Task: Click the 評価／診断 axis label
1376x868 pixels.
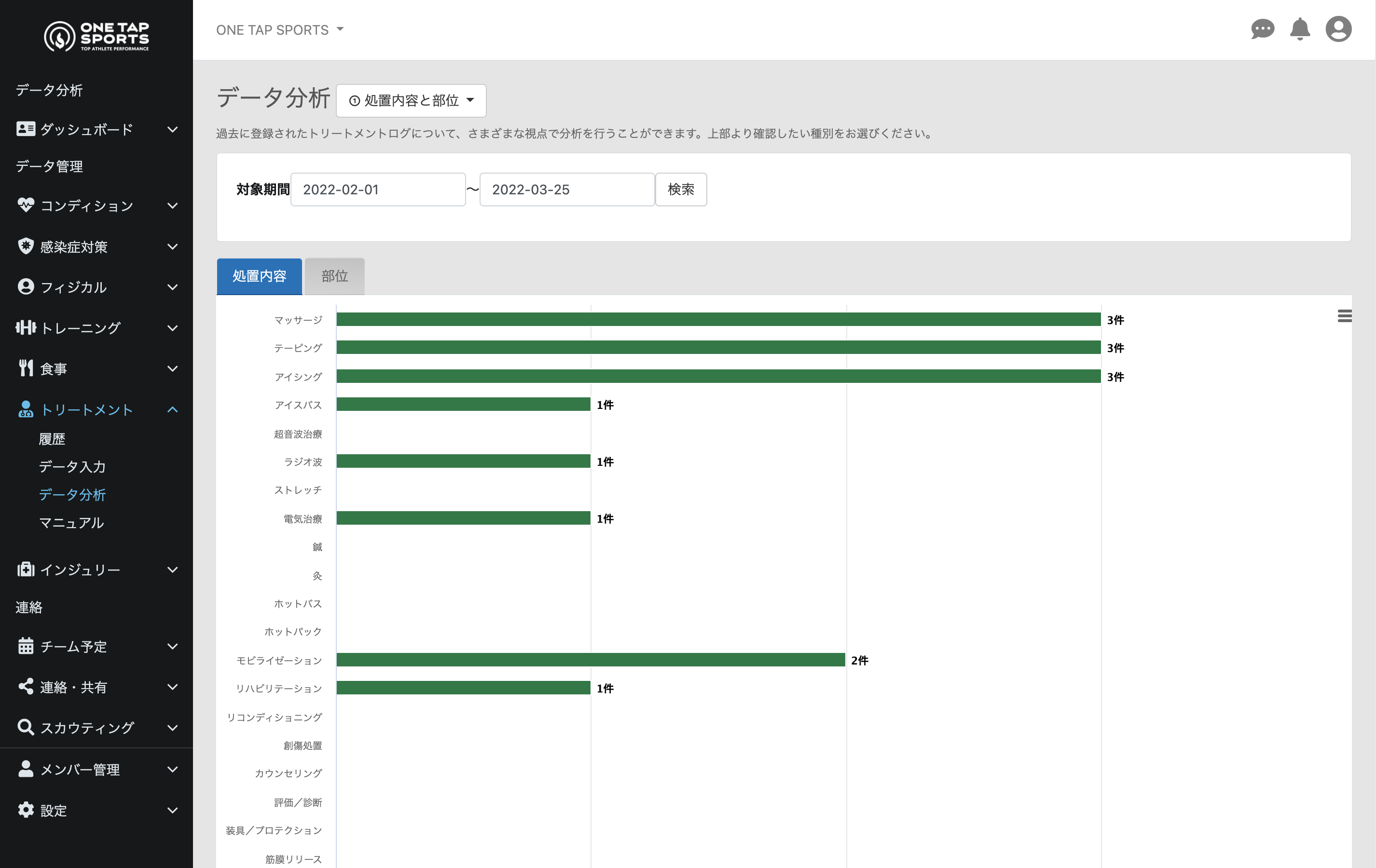Action: (x=298, y=802)
